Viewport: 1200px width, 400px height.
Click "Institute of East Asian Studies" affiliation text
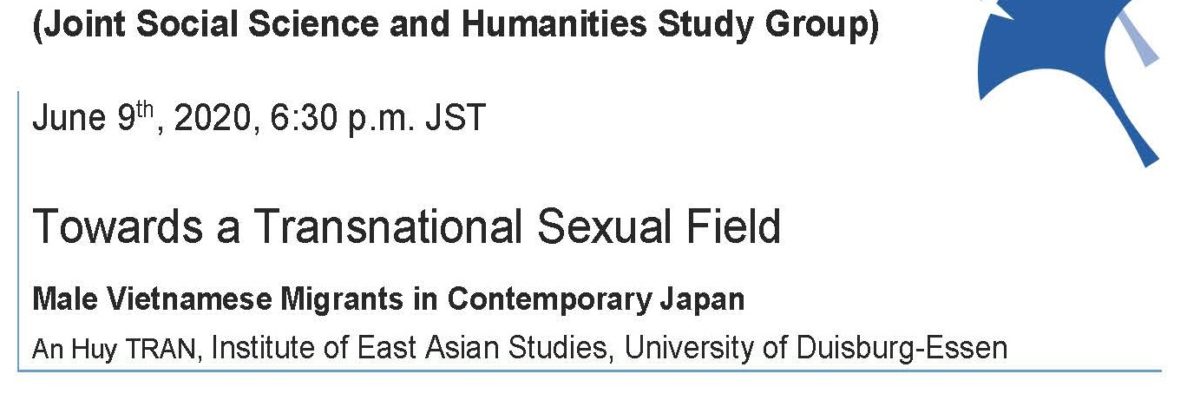pyautogui.click(x=407, y=349)
